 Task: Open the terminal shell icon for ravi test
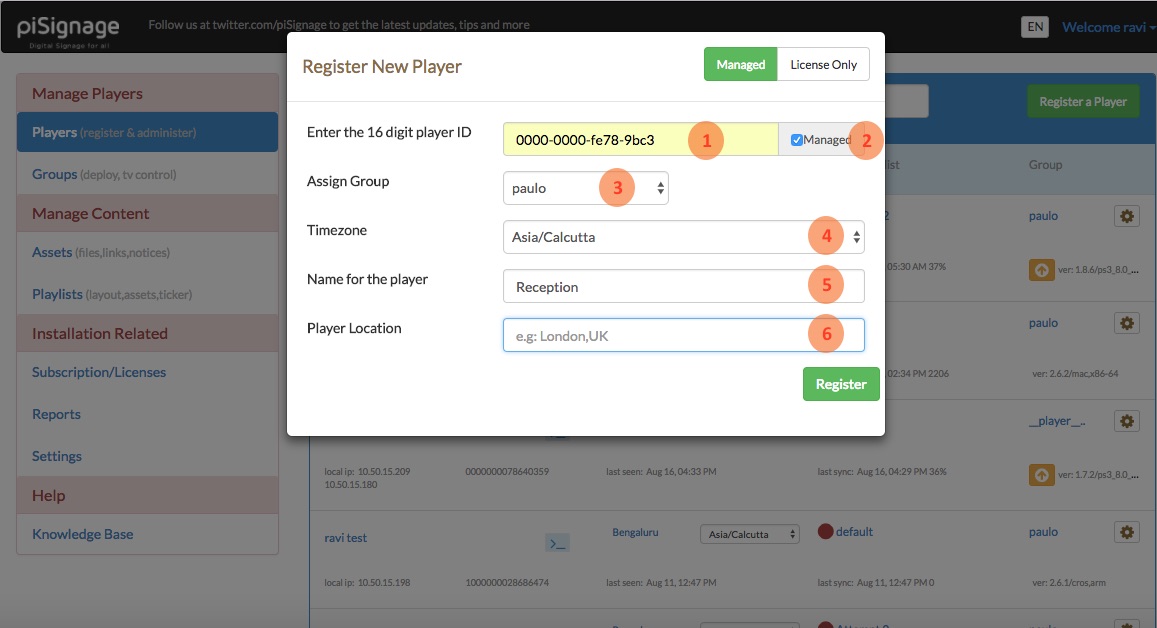click(x=557, y=542)
